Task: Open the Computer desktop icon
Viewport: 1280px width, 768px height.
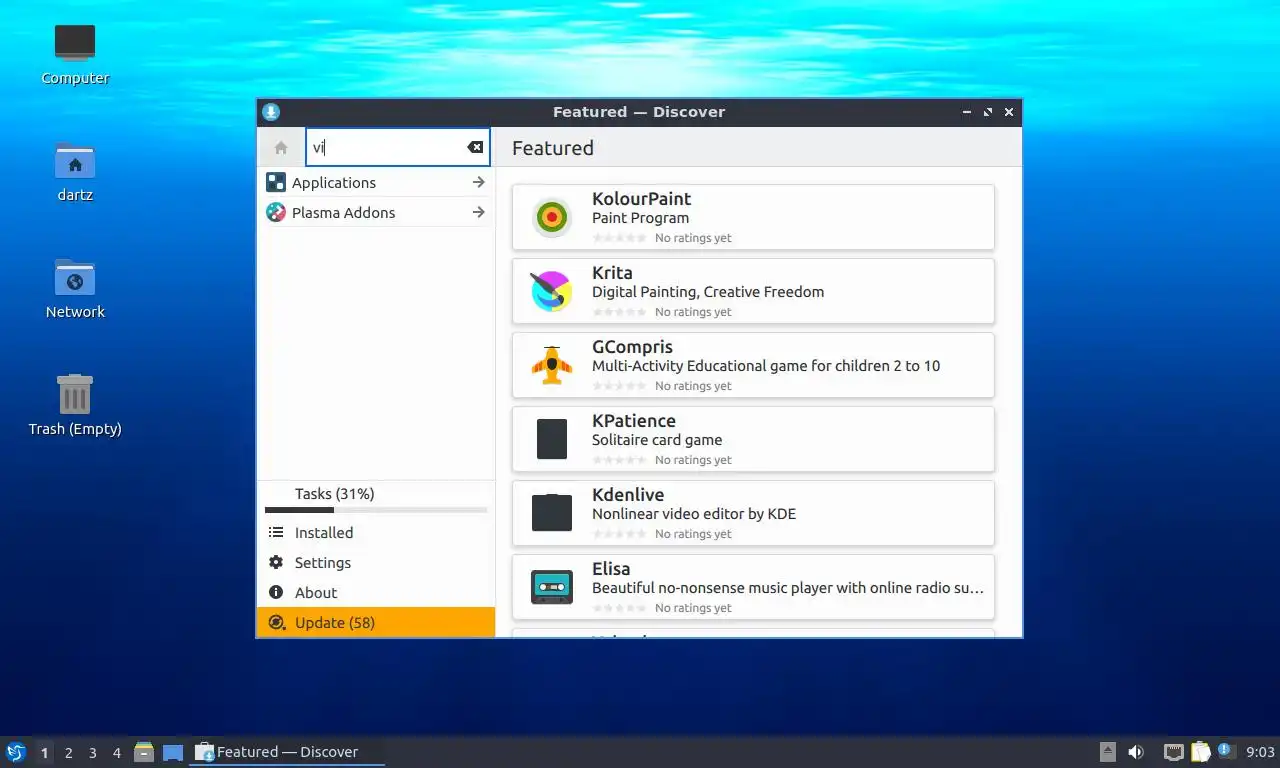Action: point(75,43)
